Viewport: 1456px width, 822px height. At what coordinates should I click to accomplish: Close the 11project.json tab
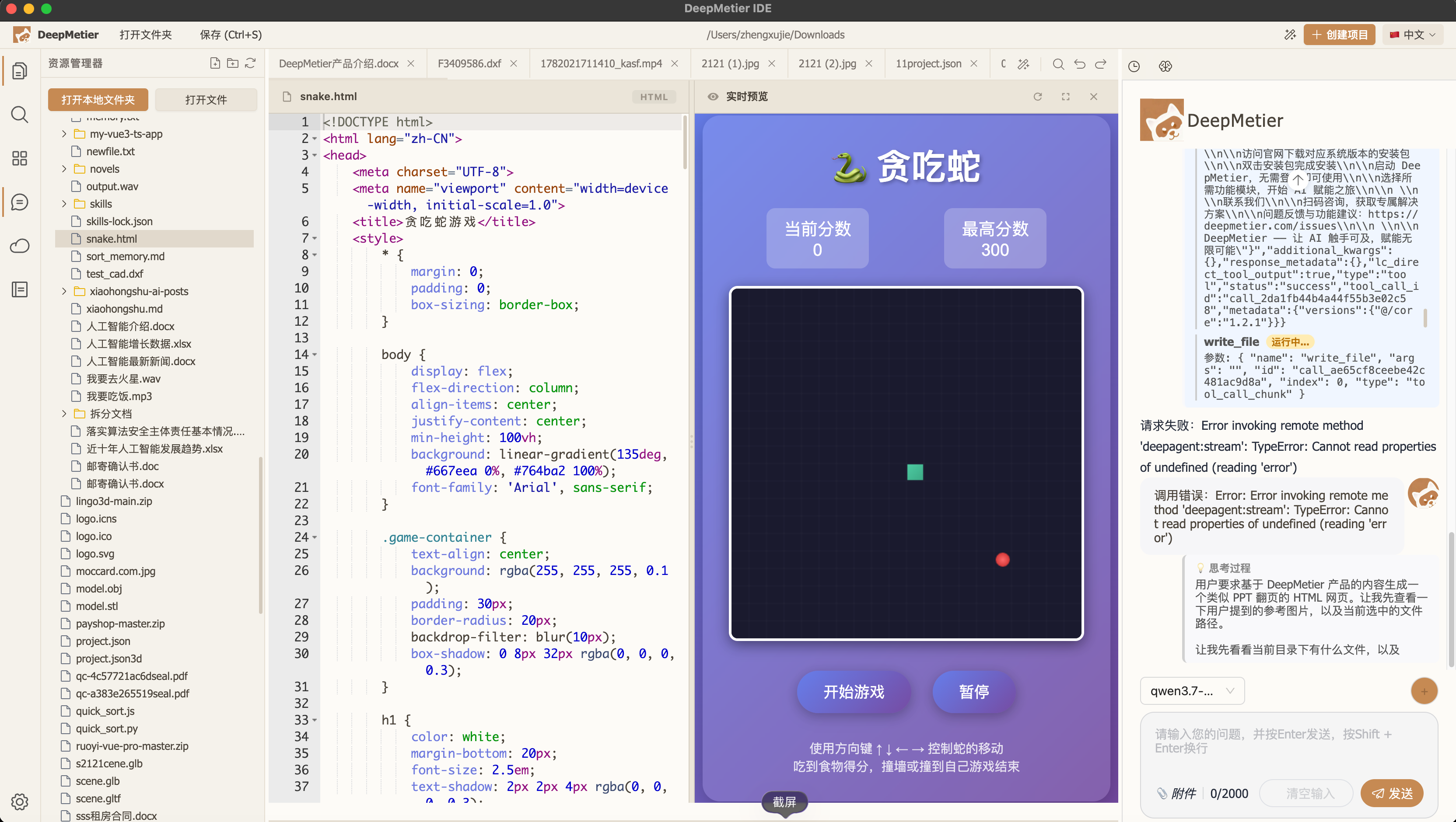point(973,63)
